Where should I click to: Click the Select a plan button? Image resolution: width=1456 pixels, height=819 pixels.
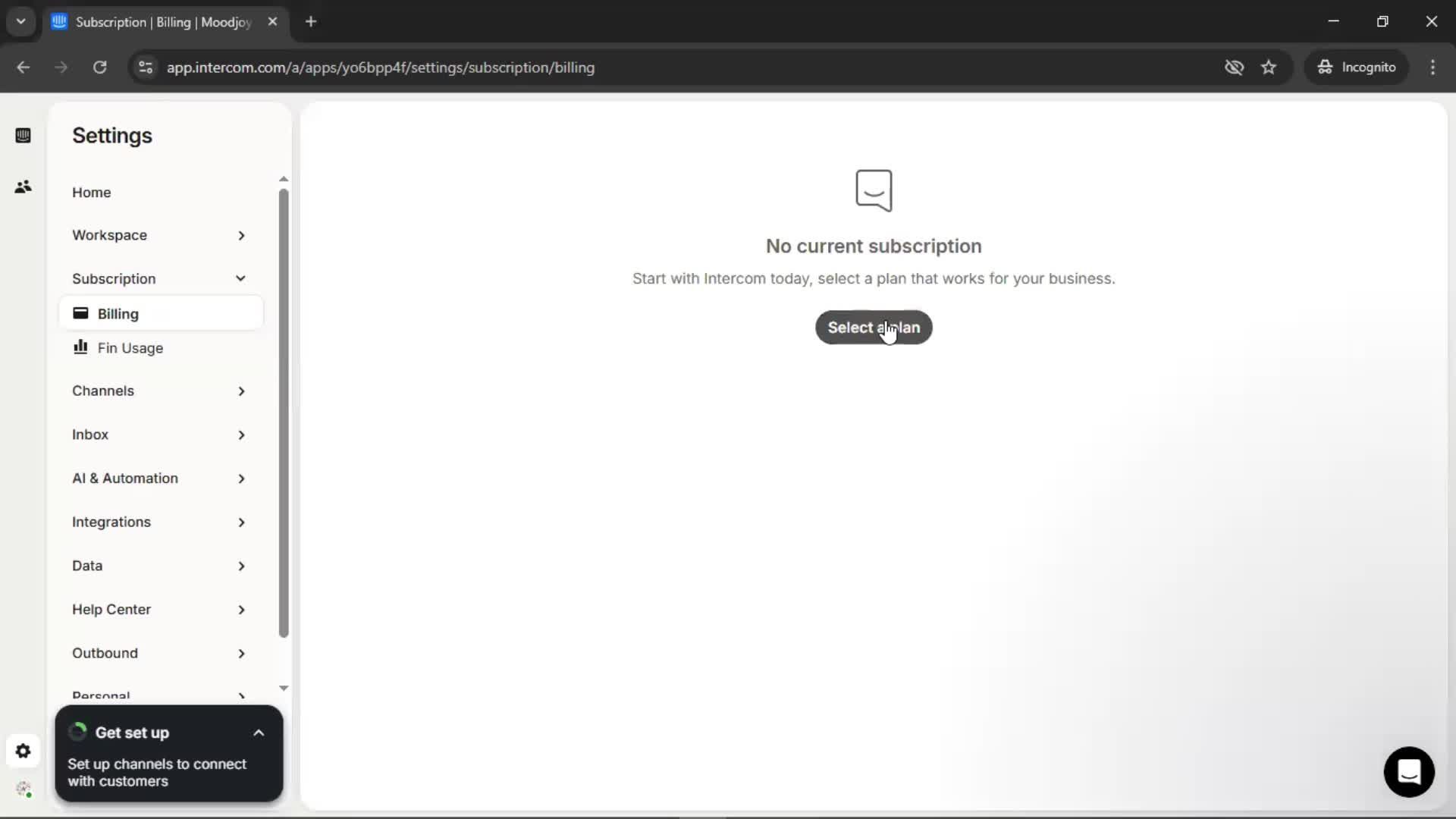click(x=874, y=328)
